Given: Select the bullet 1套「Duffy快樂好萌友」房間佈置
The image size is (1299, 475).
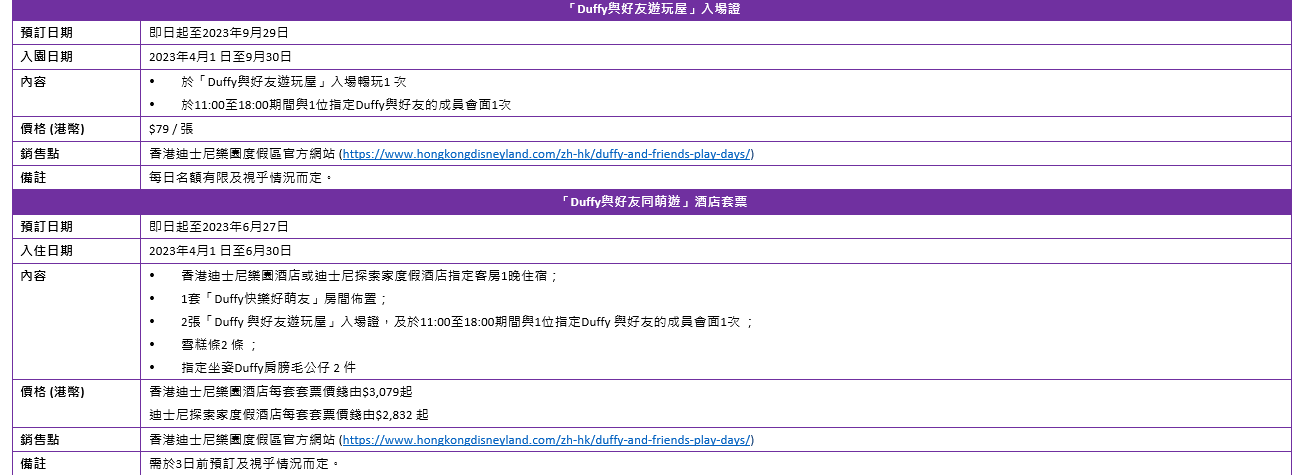Looking at the screenshot, I should tap(283, 299).
